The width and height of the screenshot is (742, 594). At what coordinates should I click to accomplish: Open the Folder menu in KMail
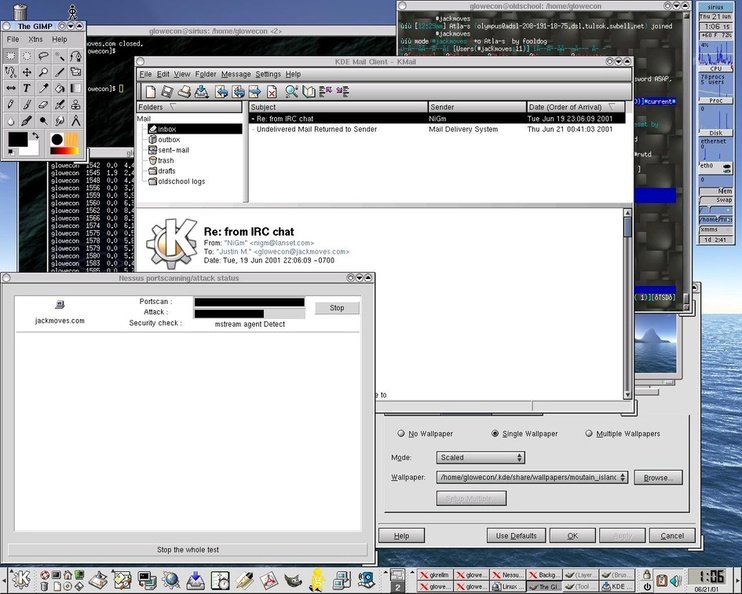pyautogui.click(x=206, y=74)
